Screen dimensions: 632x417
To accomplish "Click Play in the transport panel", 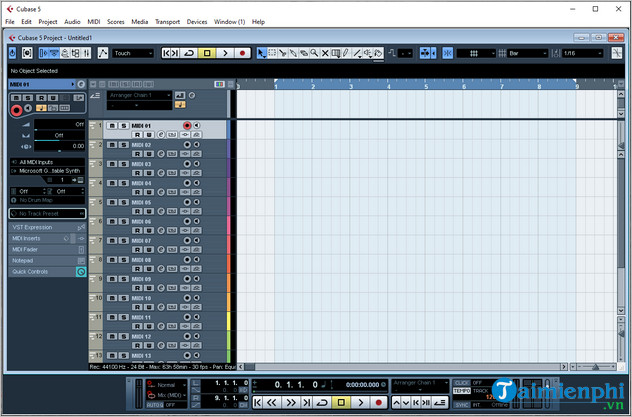I will click(360, 402).
